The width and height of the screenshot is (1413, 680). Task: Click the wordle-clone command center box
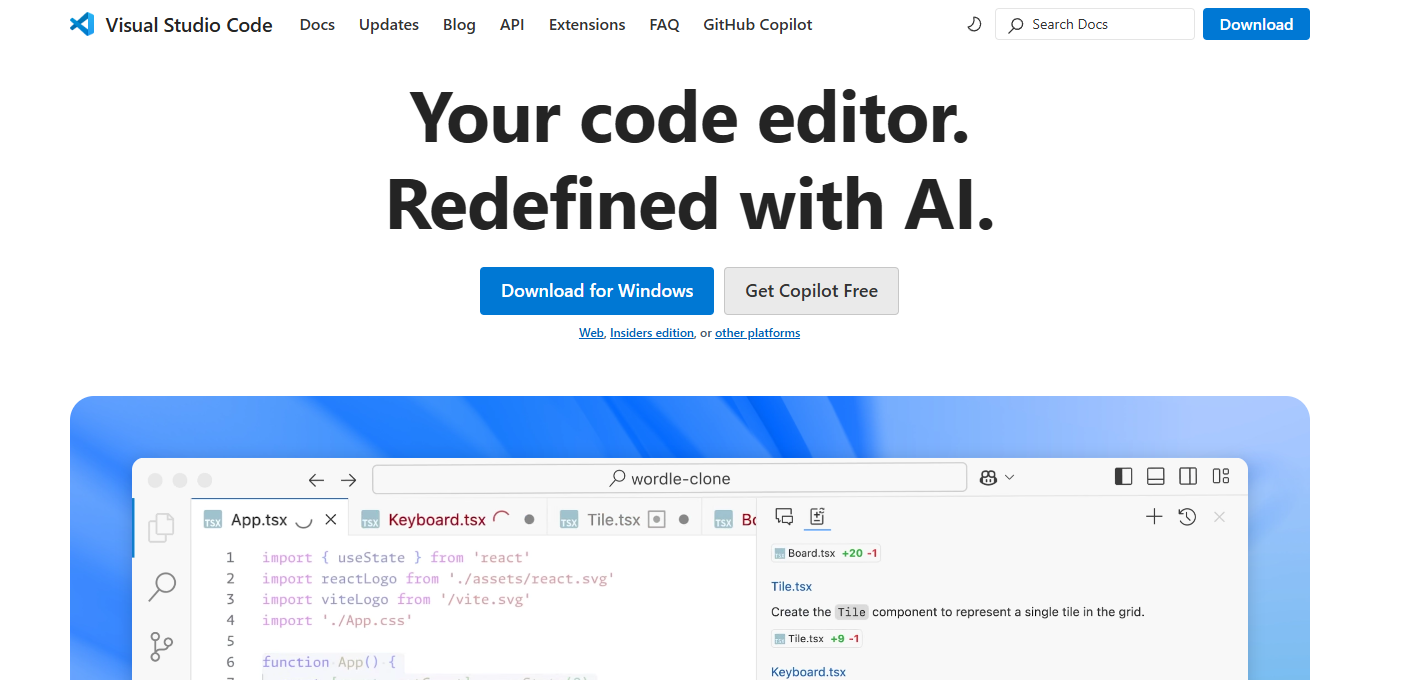(x=670, y=478)
